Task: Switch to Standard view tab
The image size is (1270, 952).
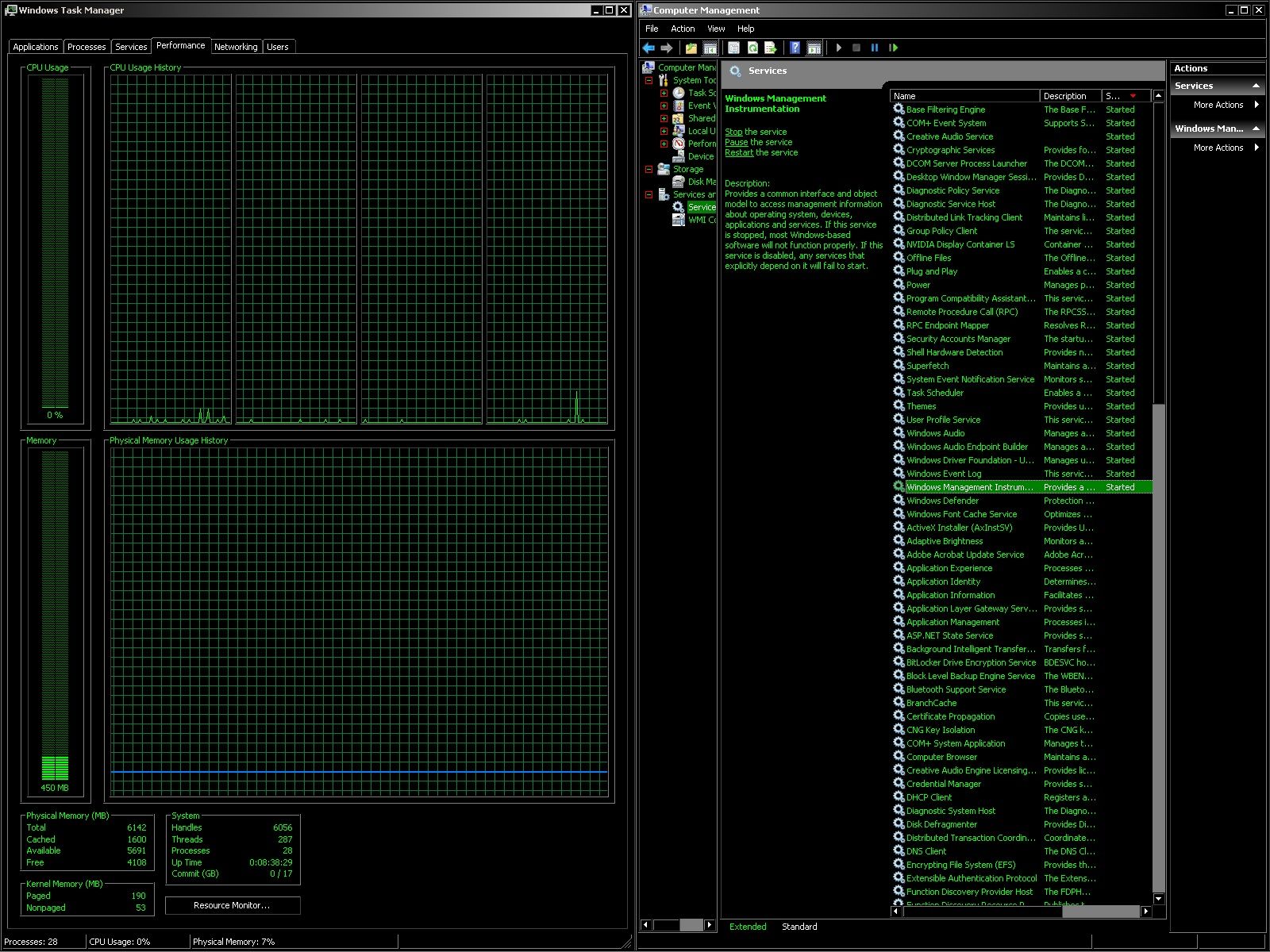Action: coord(799,927)
